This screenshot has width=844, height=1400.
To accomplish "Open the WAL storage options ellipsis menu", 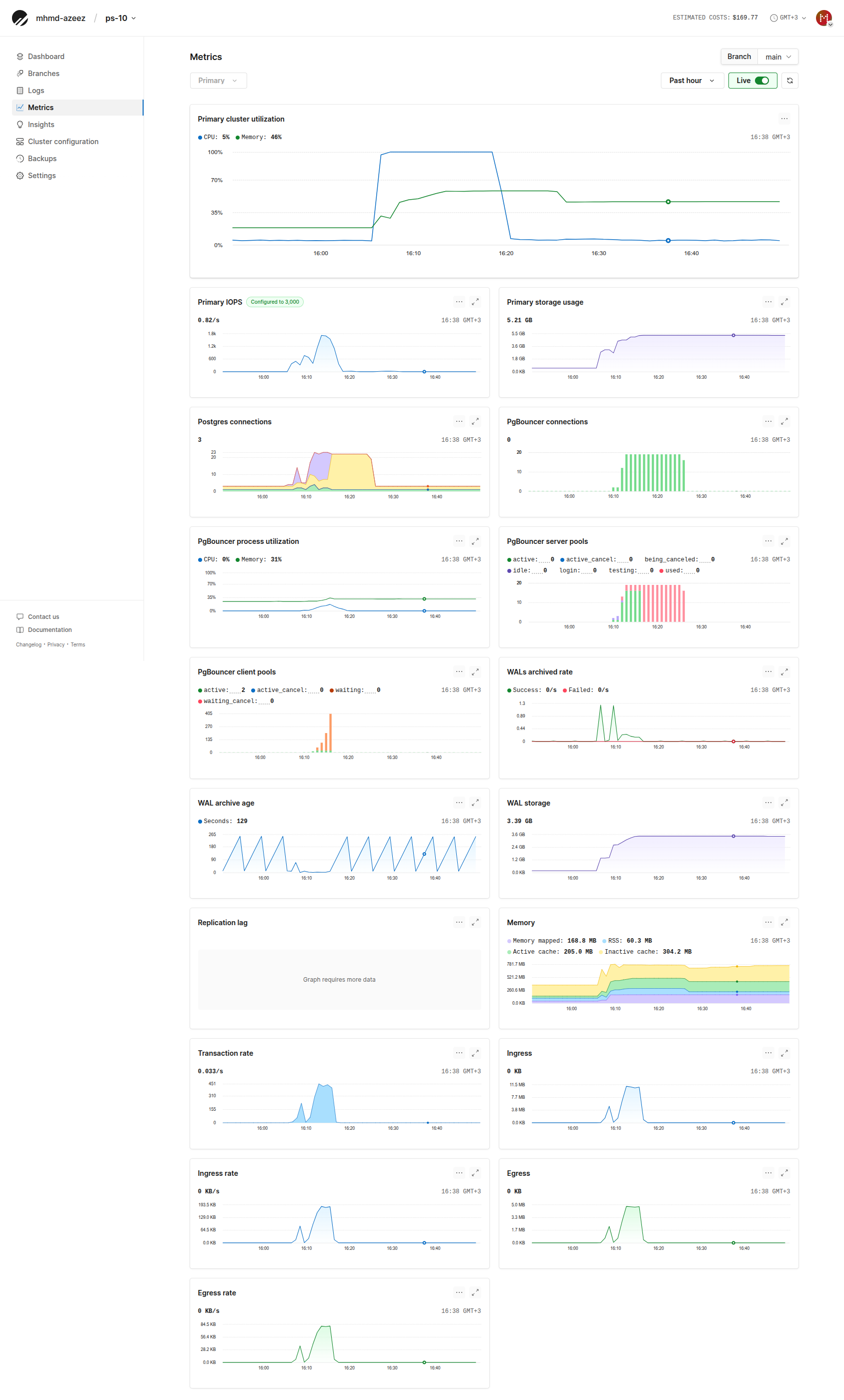I will coord(768,803).
